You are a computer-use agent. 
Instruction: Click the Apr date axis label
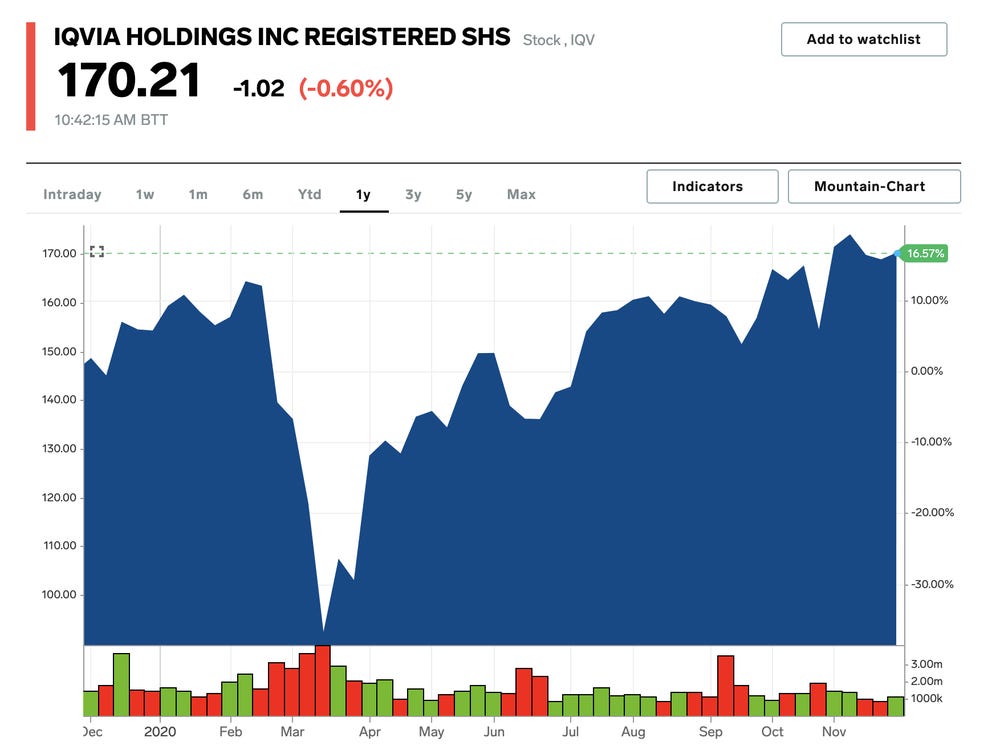click(x=369, y=732)
